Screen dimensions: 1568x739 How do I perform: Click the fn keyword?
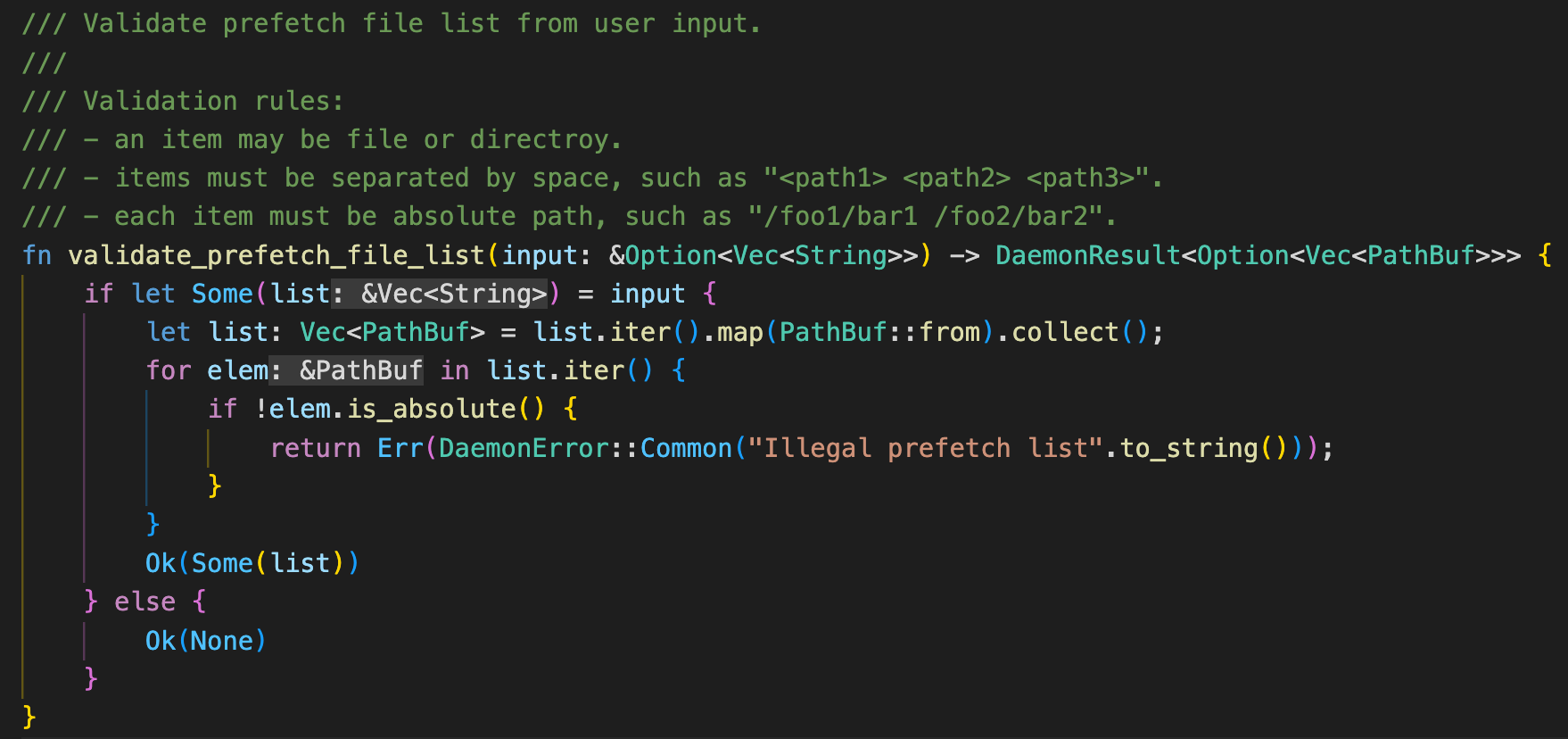pyautogui.click(x=37, y=255)
